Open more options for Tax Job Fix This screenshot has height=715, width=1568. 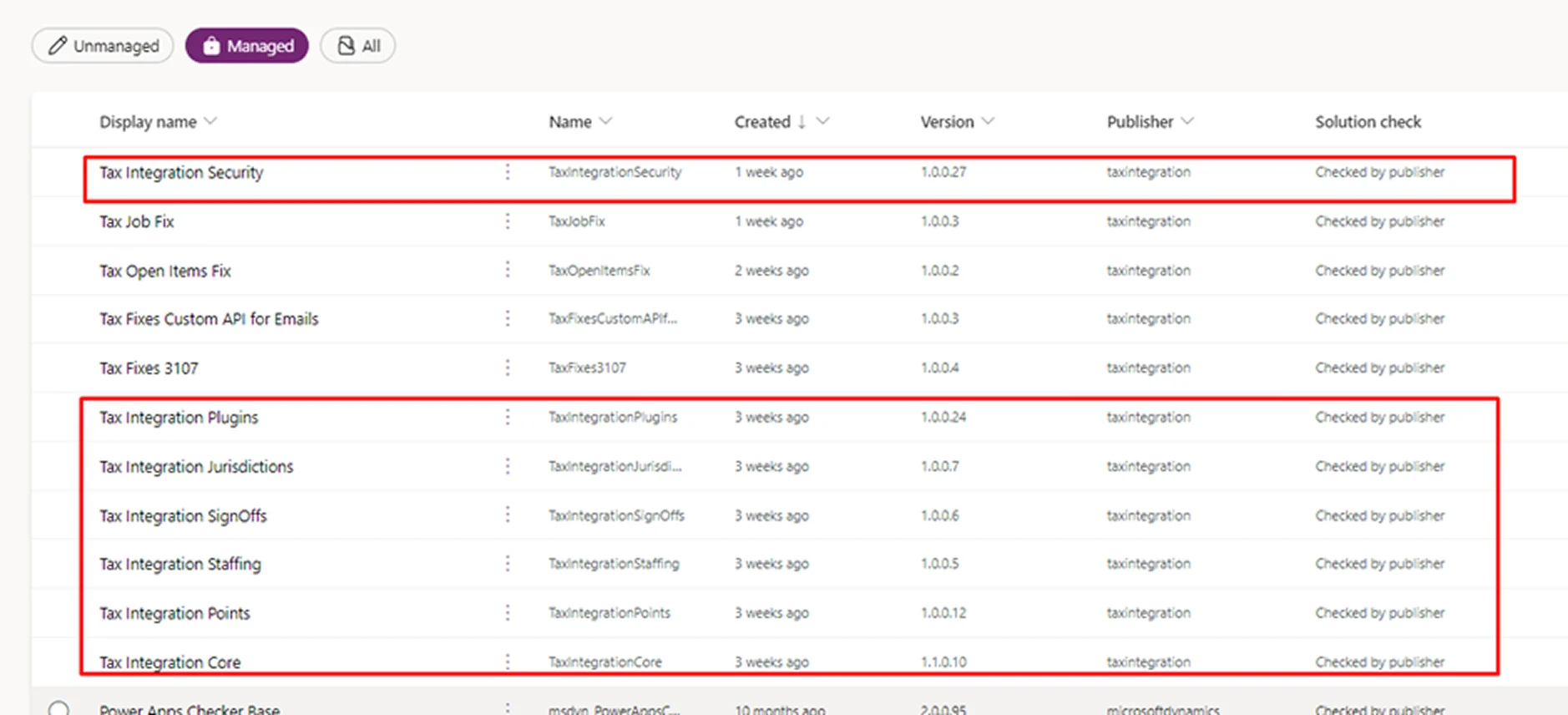(x=508, y=221)
